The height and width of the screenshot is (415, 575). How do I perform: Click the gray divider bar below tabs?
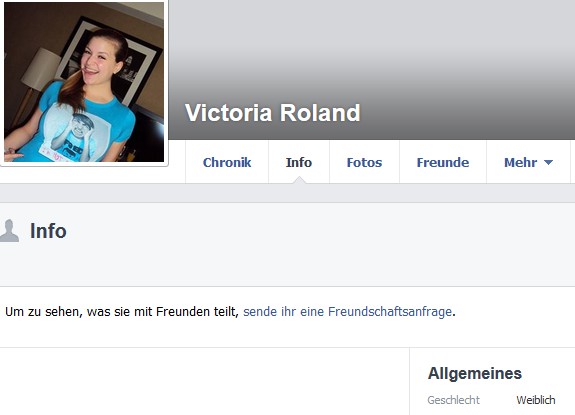[x=288, y=193]
